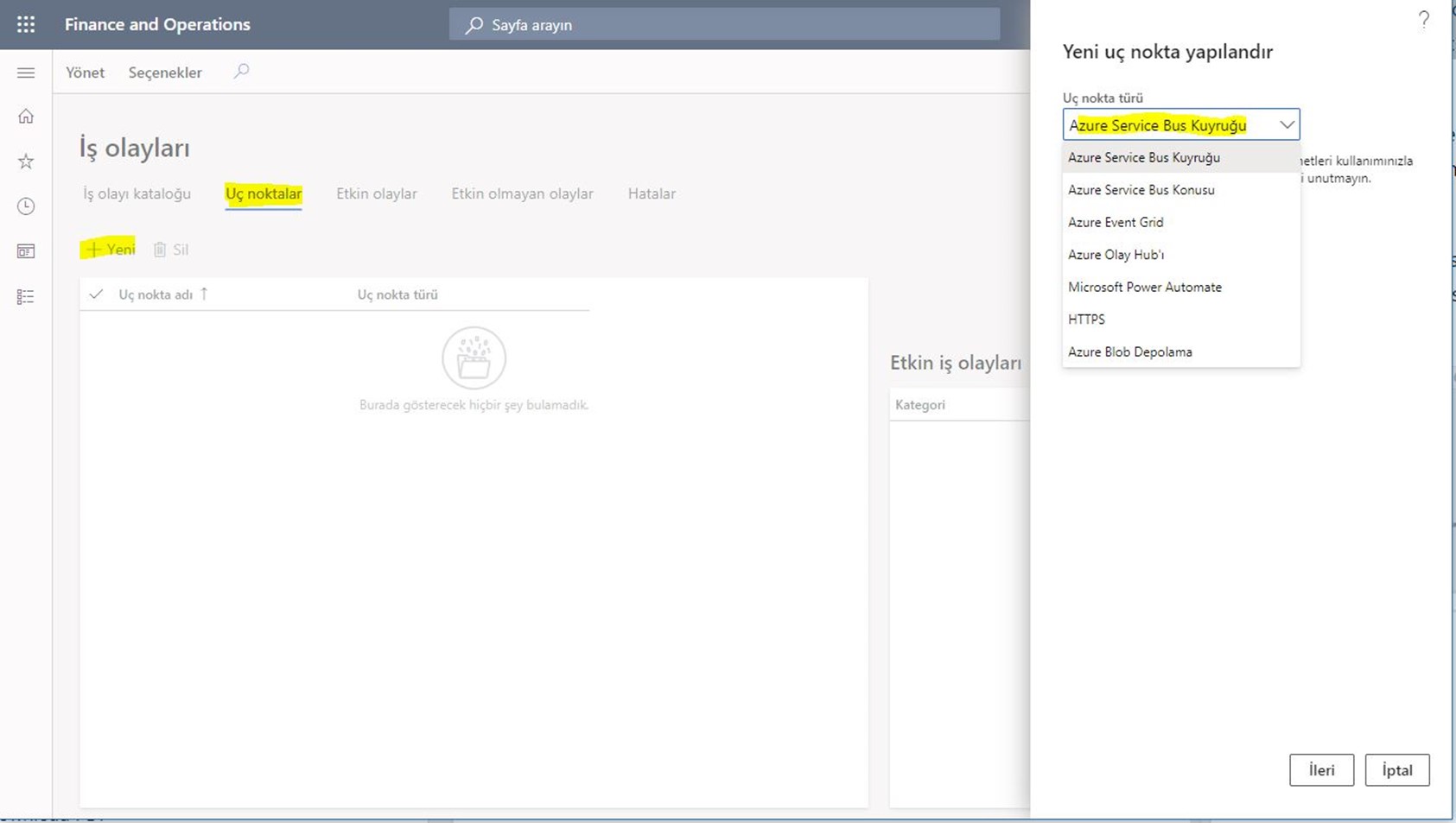The width and height of the screenshot is (1456, 823).
Task: Switch to Etkin olmayan olaylar tab
Action: coord(522,193)
